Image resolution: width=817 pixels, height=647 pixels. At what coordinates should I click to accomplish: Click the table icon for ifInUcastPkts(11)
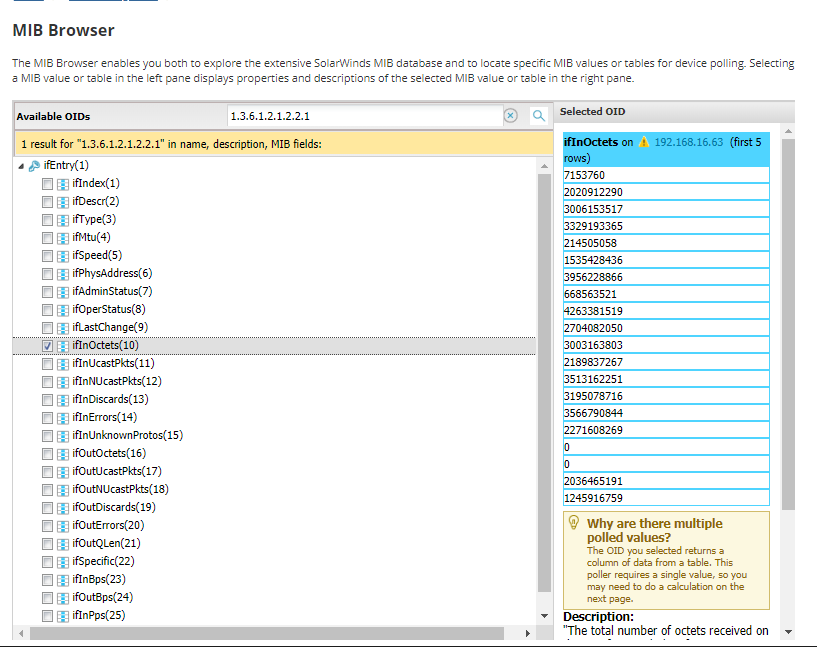(x=63, y=364)
